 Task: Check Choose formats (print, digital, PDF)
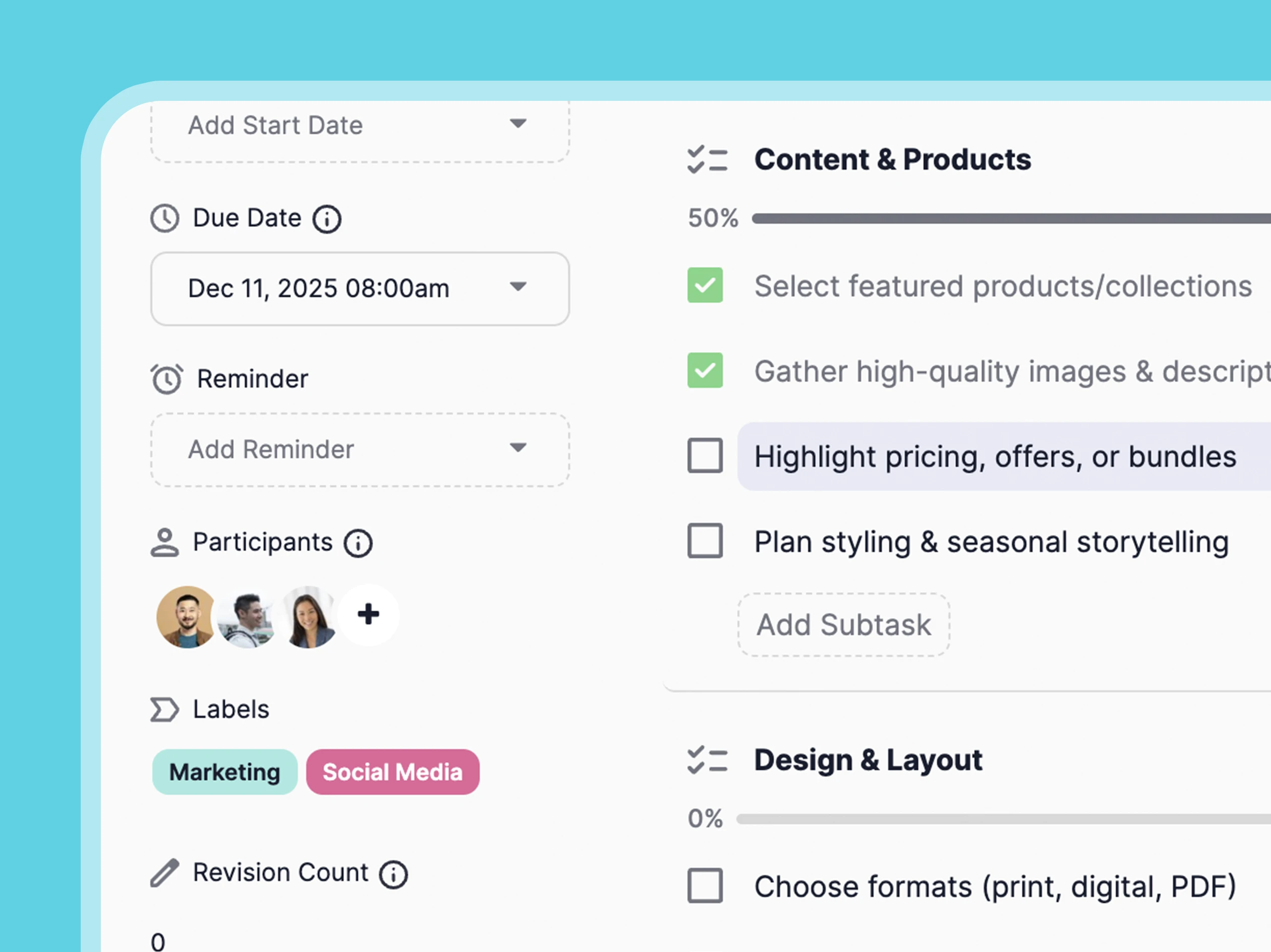(x=706, y=886)
